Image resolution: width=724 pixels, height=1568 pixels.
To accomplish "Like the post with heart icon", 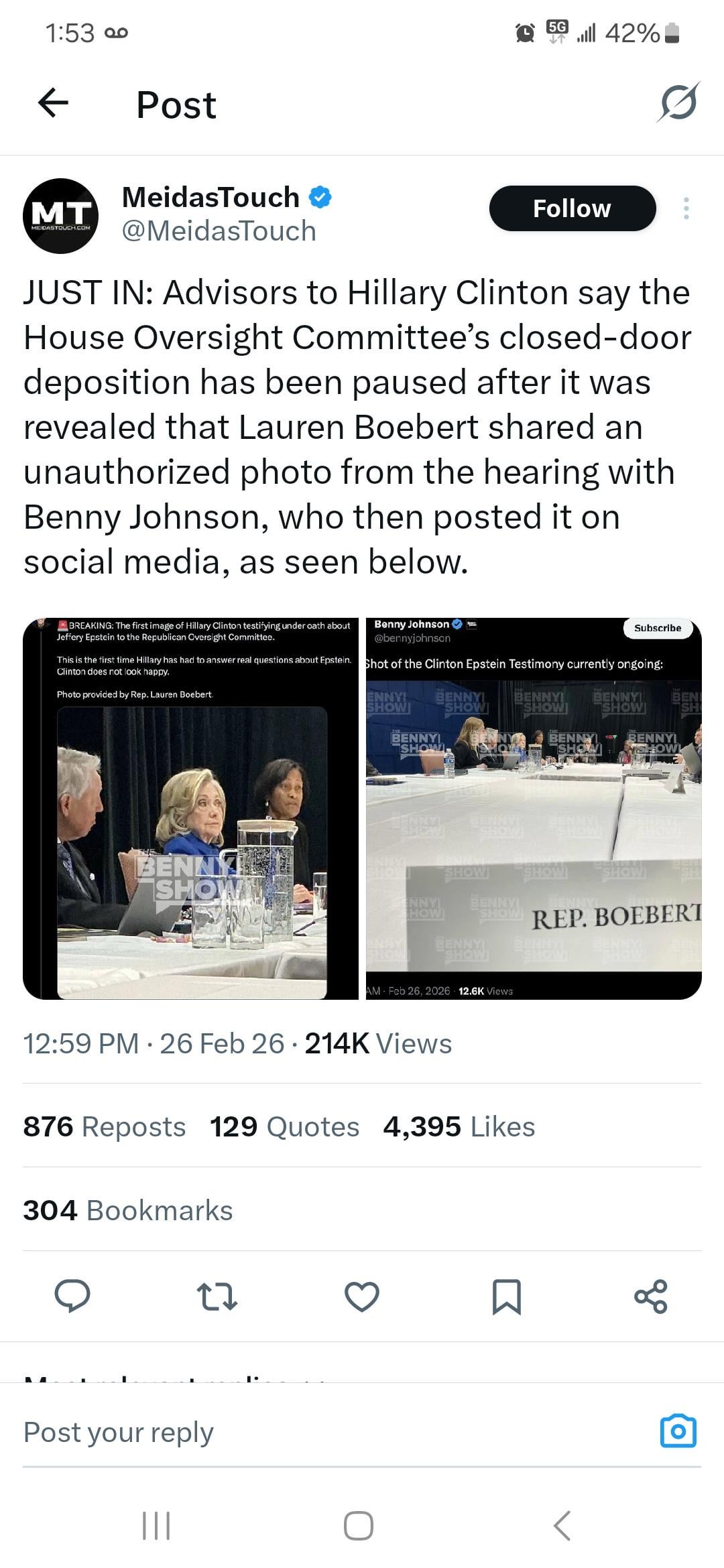I will [362, 1295].
